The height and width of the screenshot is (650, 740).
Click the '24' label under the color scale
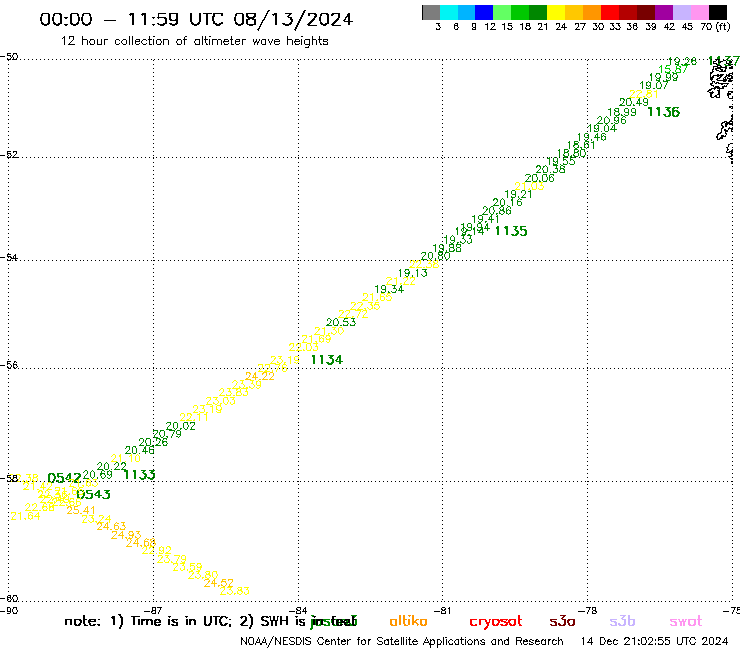click(x=561, y=26)
